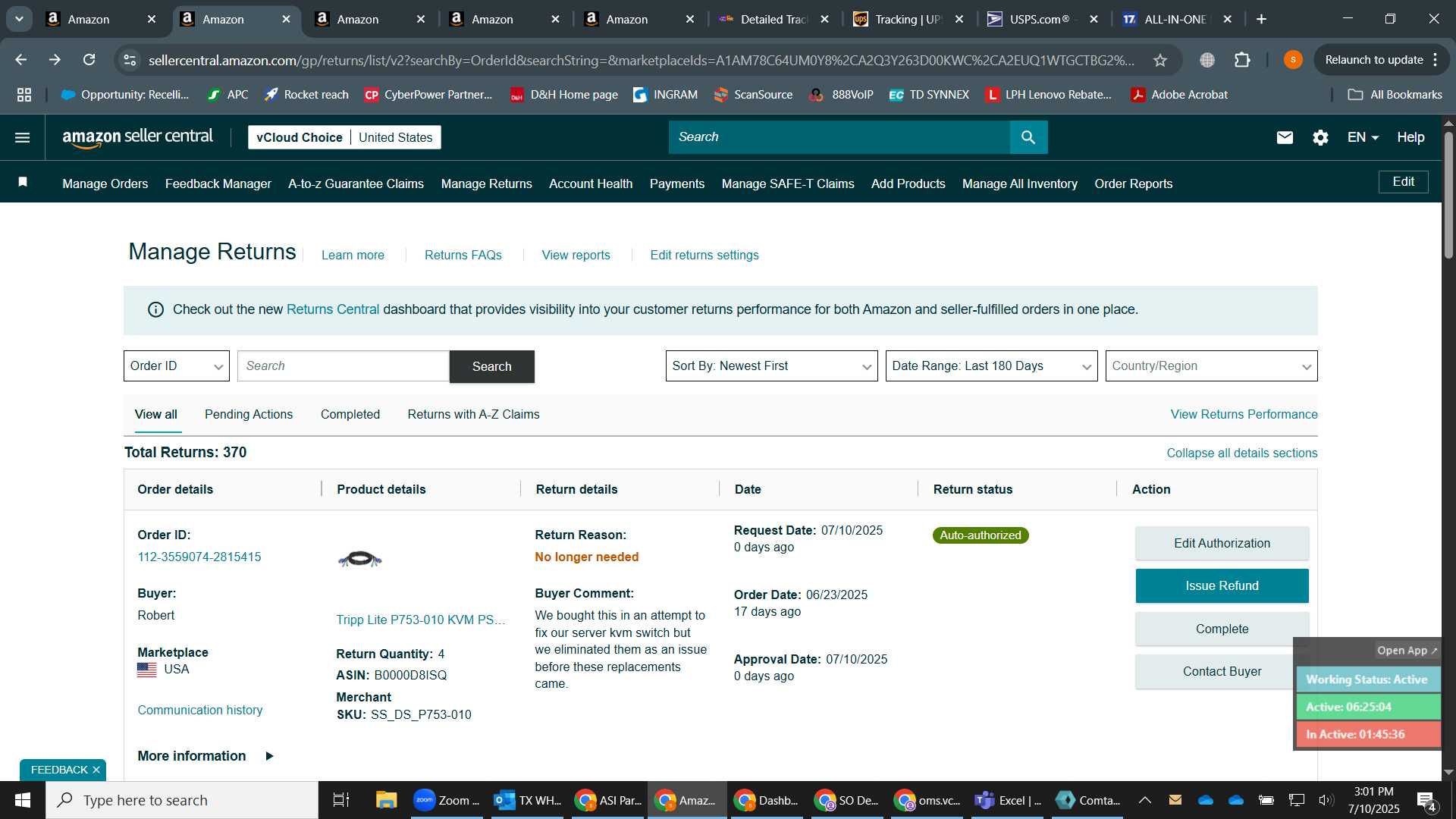Screen dimensions: 1456x819
Task: Reload the current page
Action: coord(89,60)
